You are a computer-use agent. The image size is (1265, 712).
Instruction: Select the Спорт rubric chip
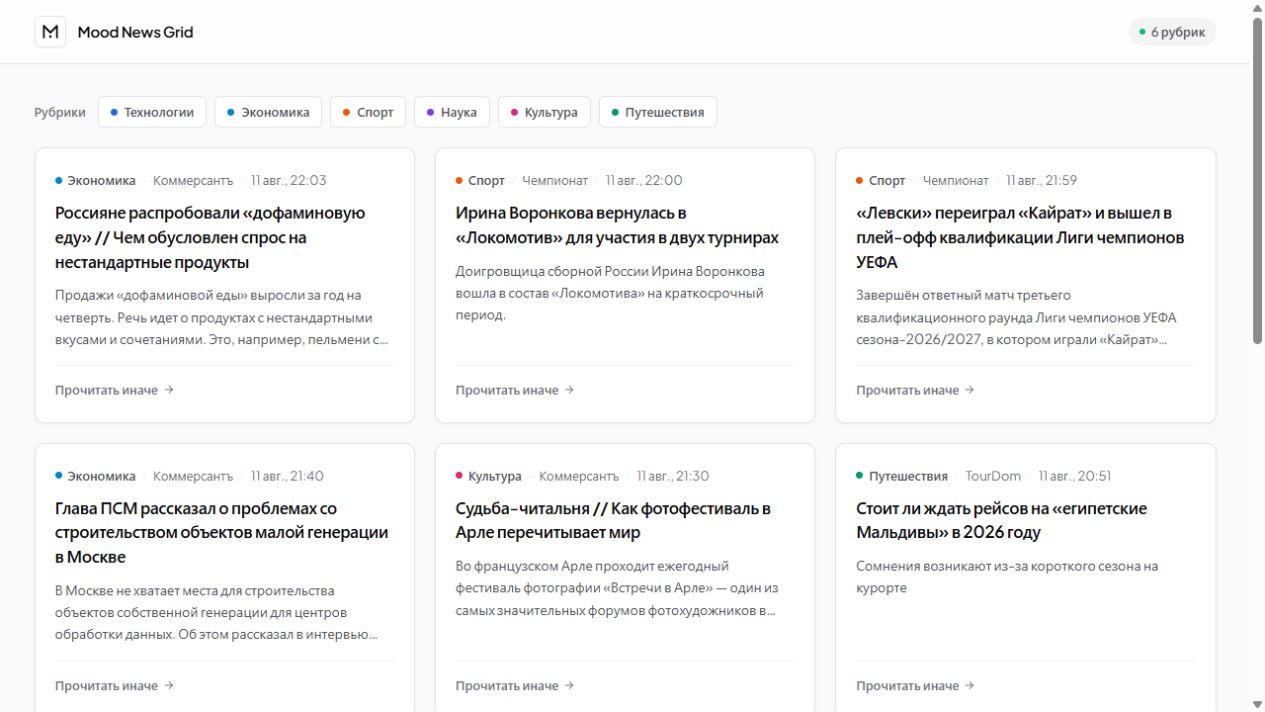368,112
